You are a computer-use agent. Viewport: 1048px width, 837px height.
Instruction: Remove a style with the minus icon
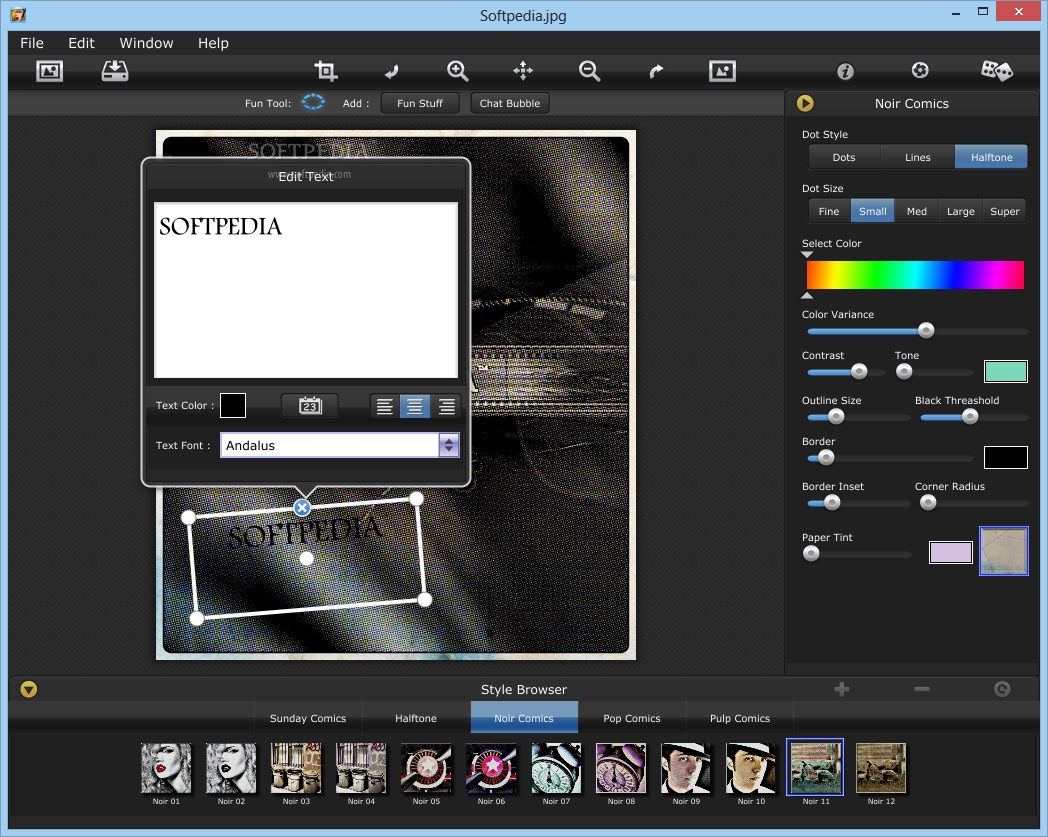[922, 689]
